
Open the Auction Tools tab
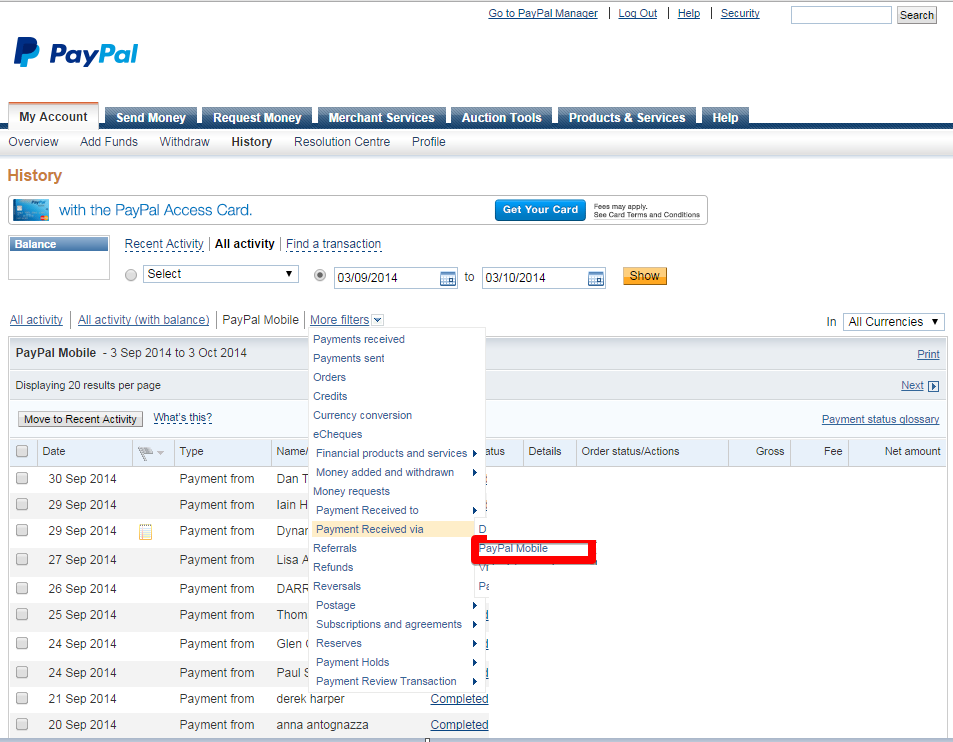tap(501, 117)
